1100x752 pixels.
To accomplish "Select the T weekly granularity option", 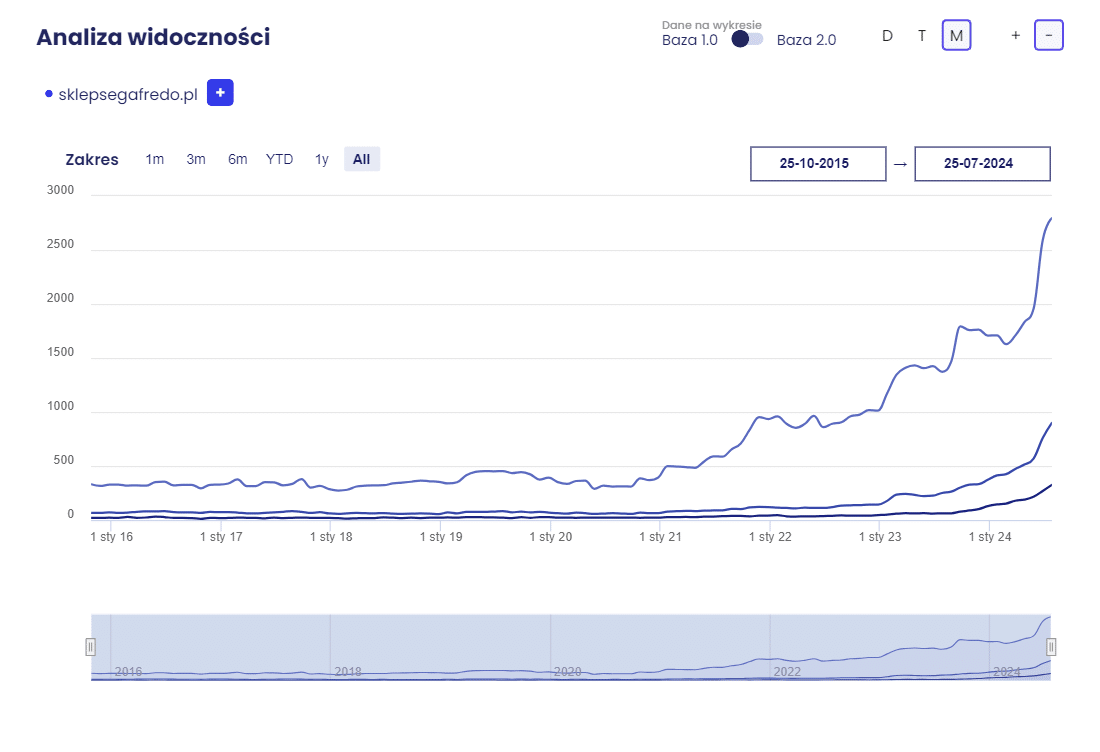I will 922,36.
